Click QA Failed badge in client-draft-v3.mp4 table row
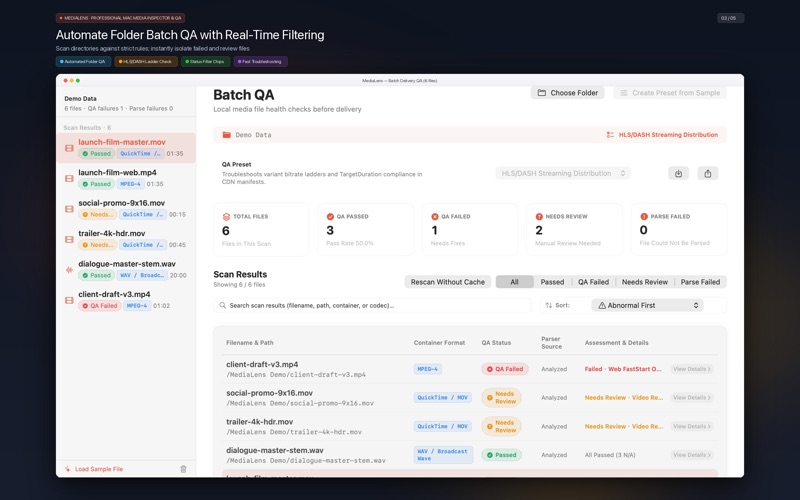 pyautogui.click(x=505, y=369)
